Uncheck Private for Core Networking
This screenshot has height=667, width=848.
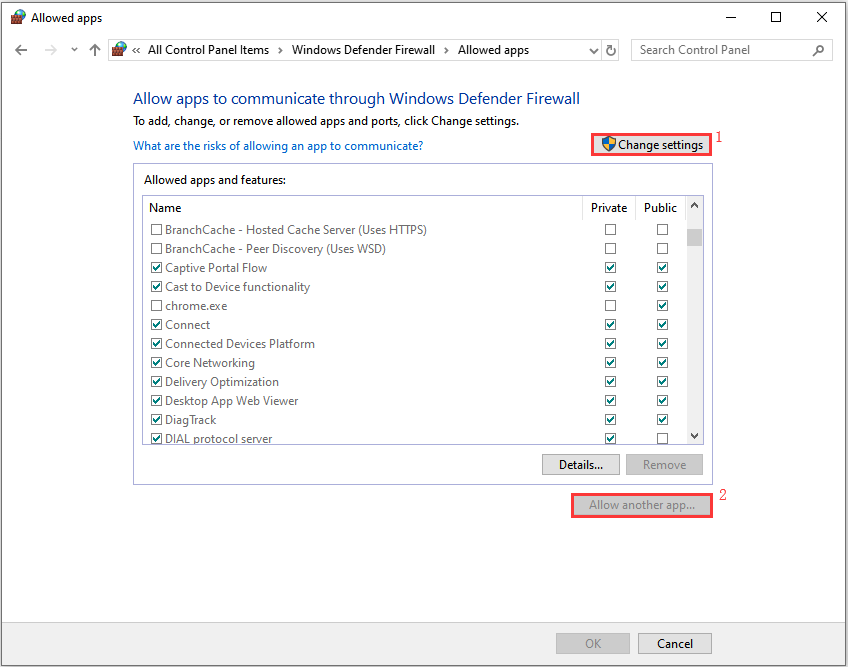pos(611,362)
